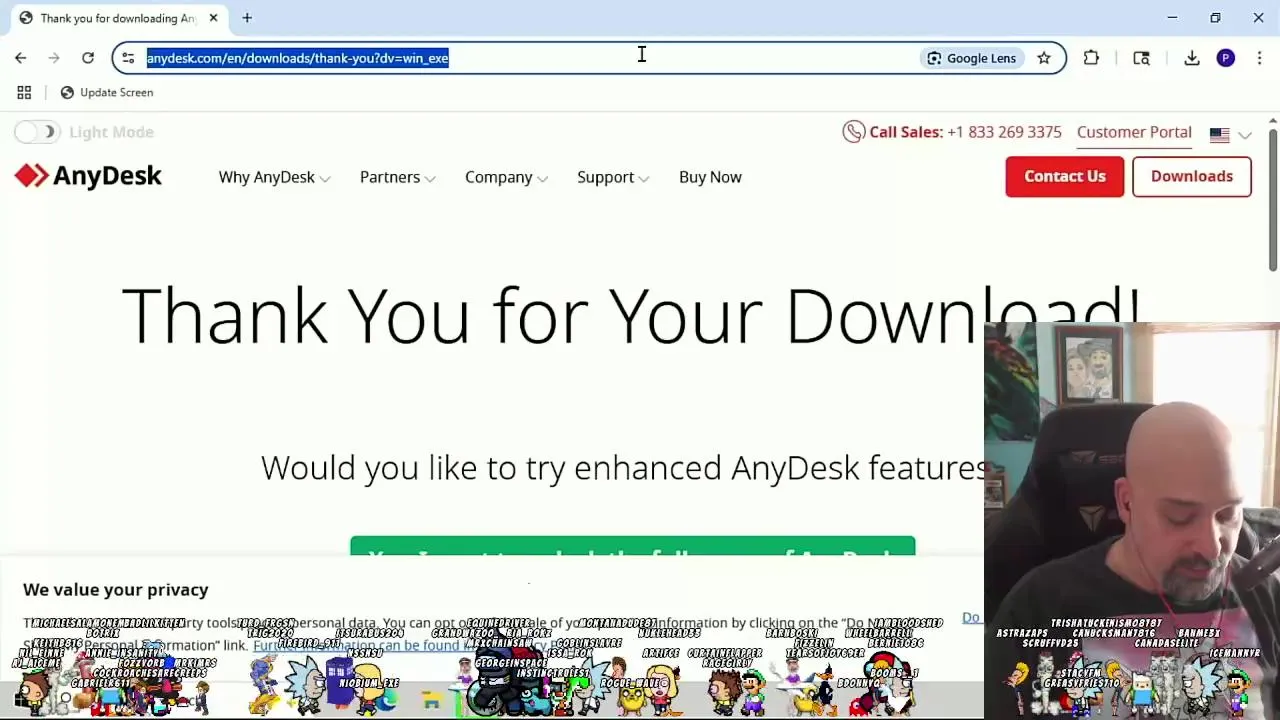Bookmark this page with the star
Viewport: 1280px width, 720px height.
(1044, 58)
